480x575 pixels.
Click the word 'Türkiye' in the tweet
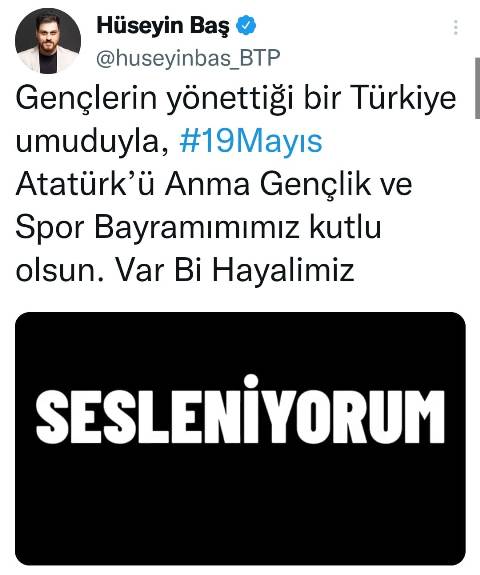[x=403, y=98]
